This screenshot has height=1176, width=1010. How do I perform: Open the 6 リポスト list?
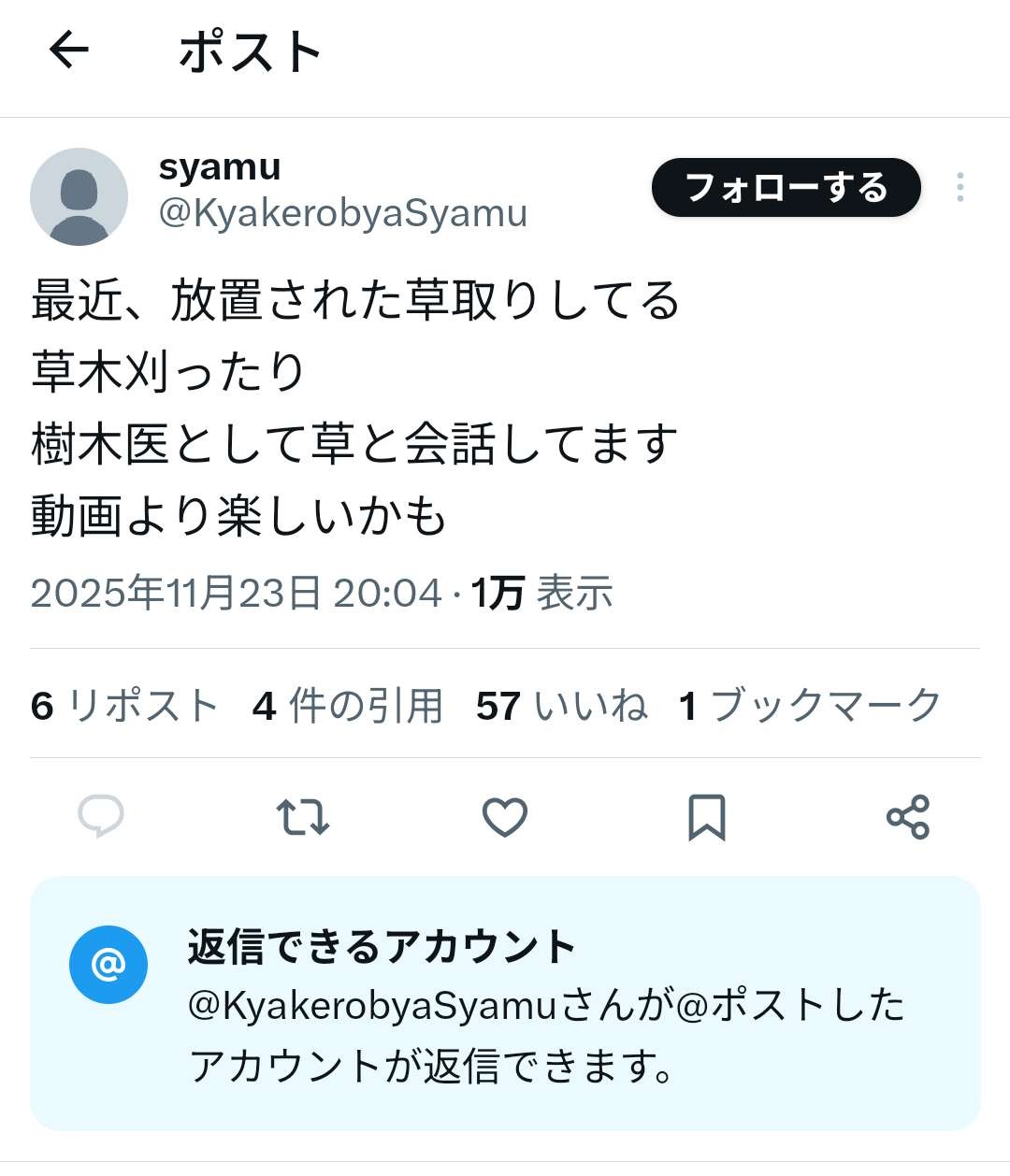[x=124, y=706]
